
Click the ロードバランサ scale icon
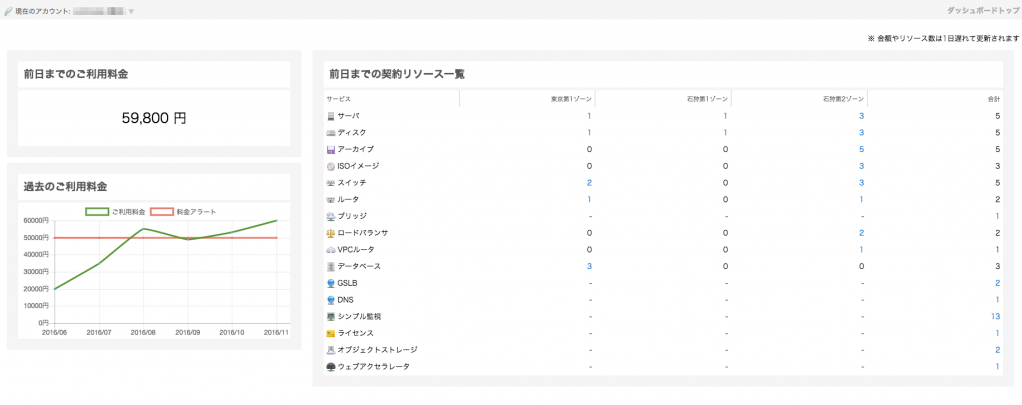coord(331,233)
